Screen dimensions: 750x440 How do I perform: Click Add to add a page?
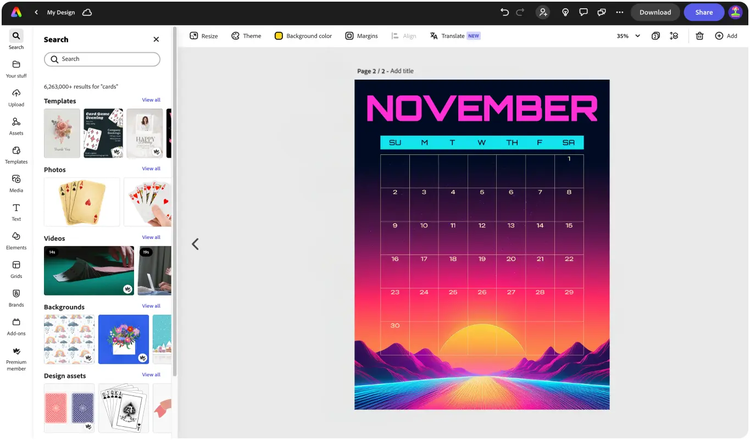(726, 36)
